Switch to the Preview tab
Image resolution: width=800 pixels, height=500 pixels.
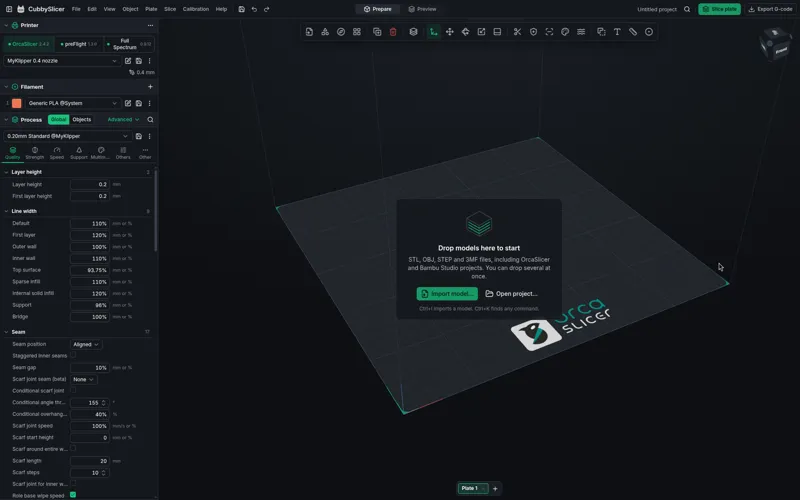click(x=422, y=9)
